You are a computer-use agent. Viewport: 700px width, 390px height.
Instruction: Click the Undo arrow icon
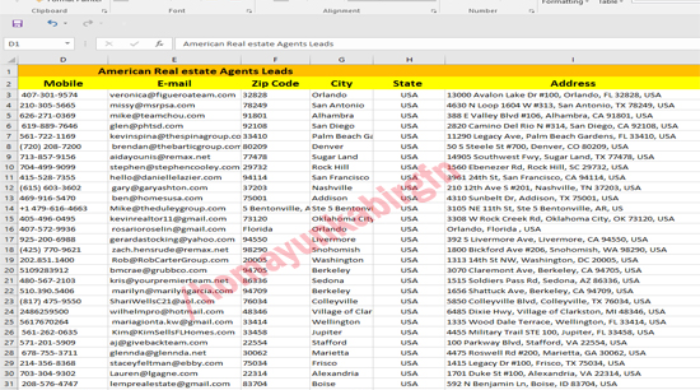coord(52,23)
